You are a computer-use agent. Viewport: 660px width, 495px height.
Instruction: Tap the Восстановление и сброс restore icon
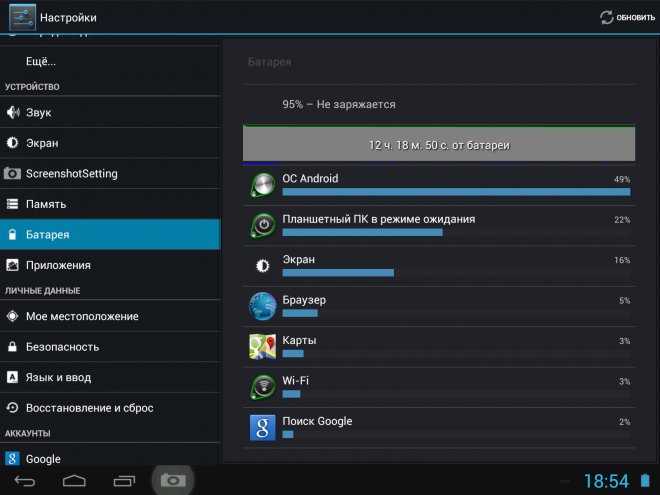click(x=13, y=407)
